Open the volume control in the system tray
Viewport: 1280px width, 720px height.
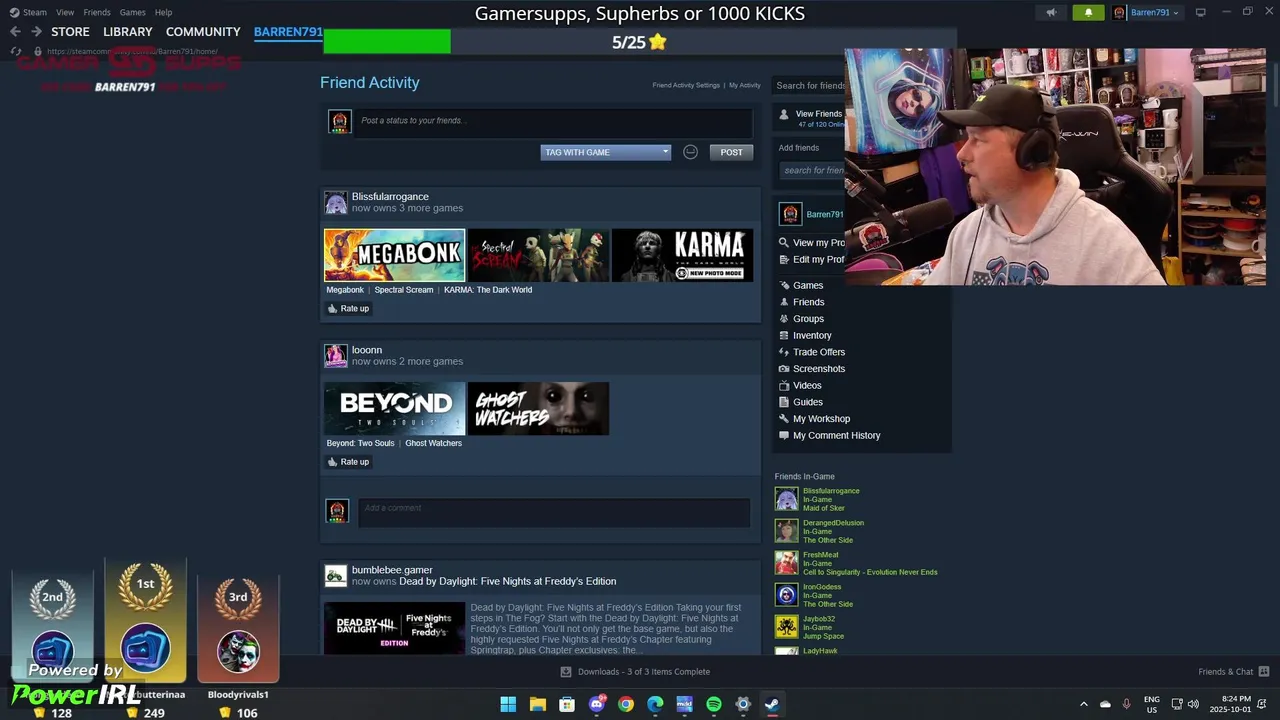(1193, 704)
